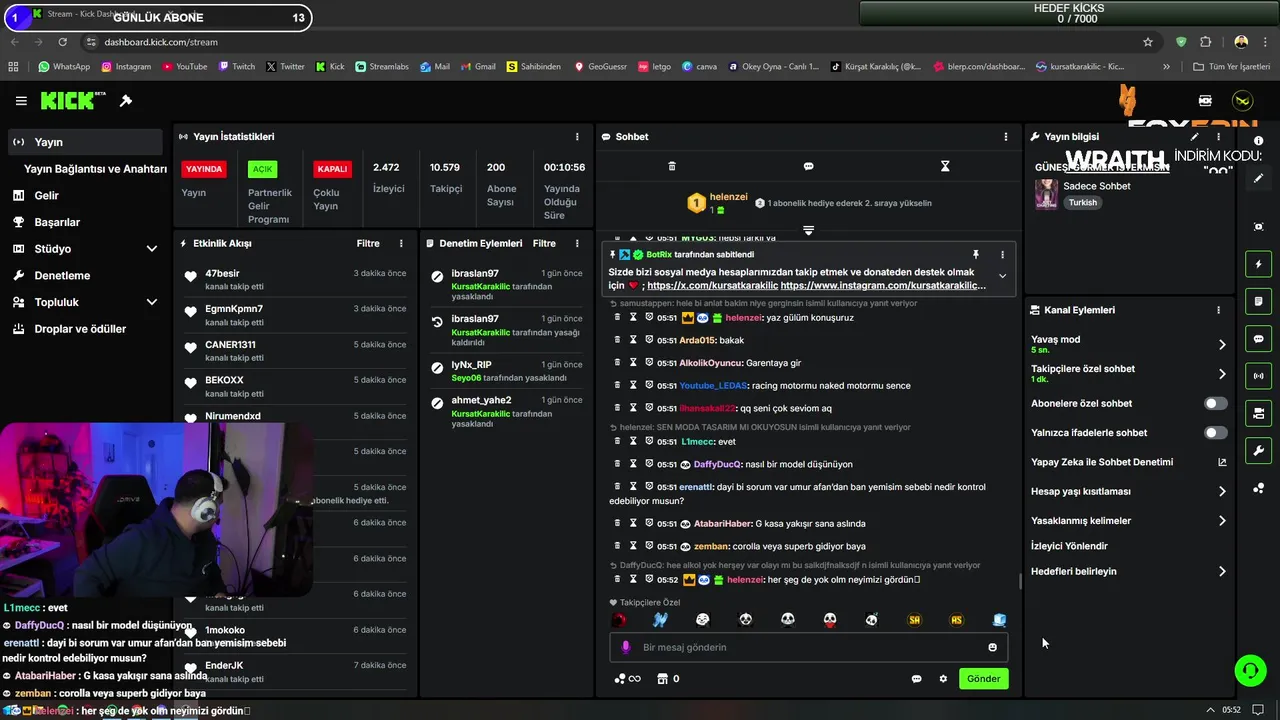Image resolution: width=1280 pixels, height=720 pixels.
Task: Toggle Abonelere özel sohbet switch
Action: tap(1216, 404)
